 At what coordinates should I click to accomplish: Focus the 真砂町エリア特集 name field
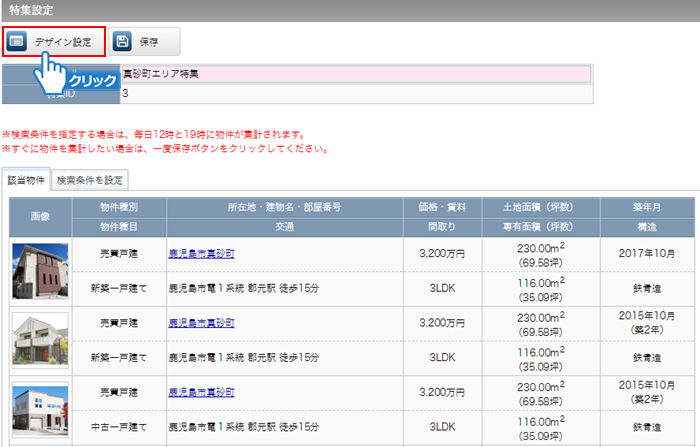(355, 74)
